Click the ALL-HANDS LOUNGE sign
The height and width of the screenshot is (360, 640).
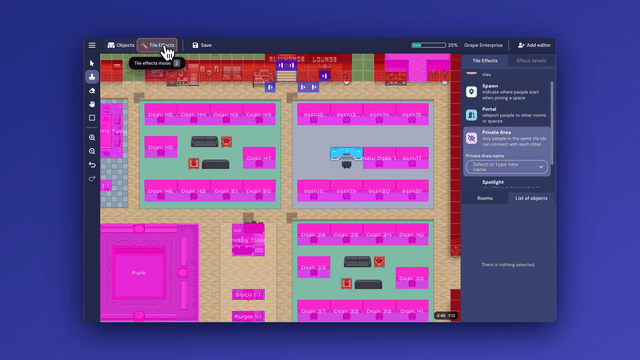[x=303, y=59]
